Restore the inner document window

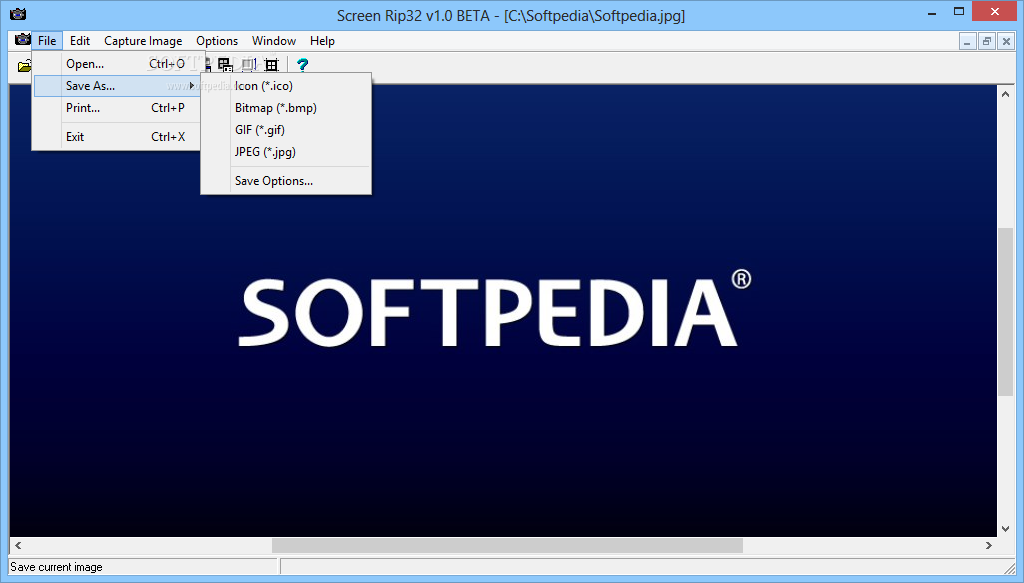pyautogui.click(x=987, y=41)
